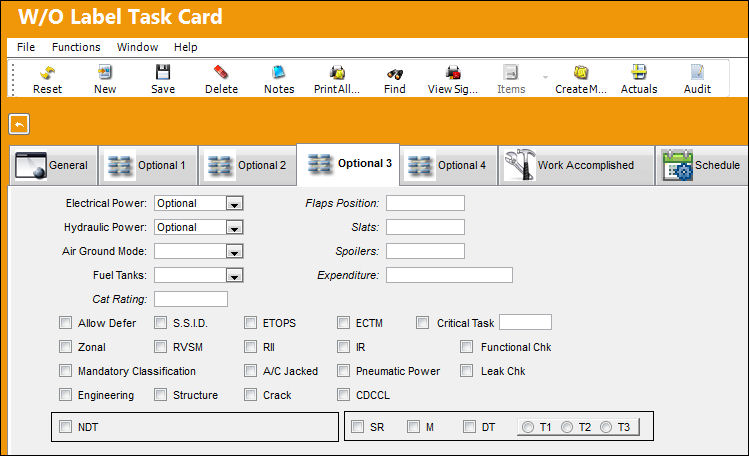This screenshot has width=749, height=456.
Task: Open the Help menu
Action: click(x=185, y=47)
